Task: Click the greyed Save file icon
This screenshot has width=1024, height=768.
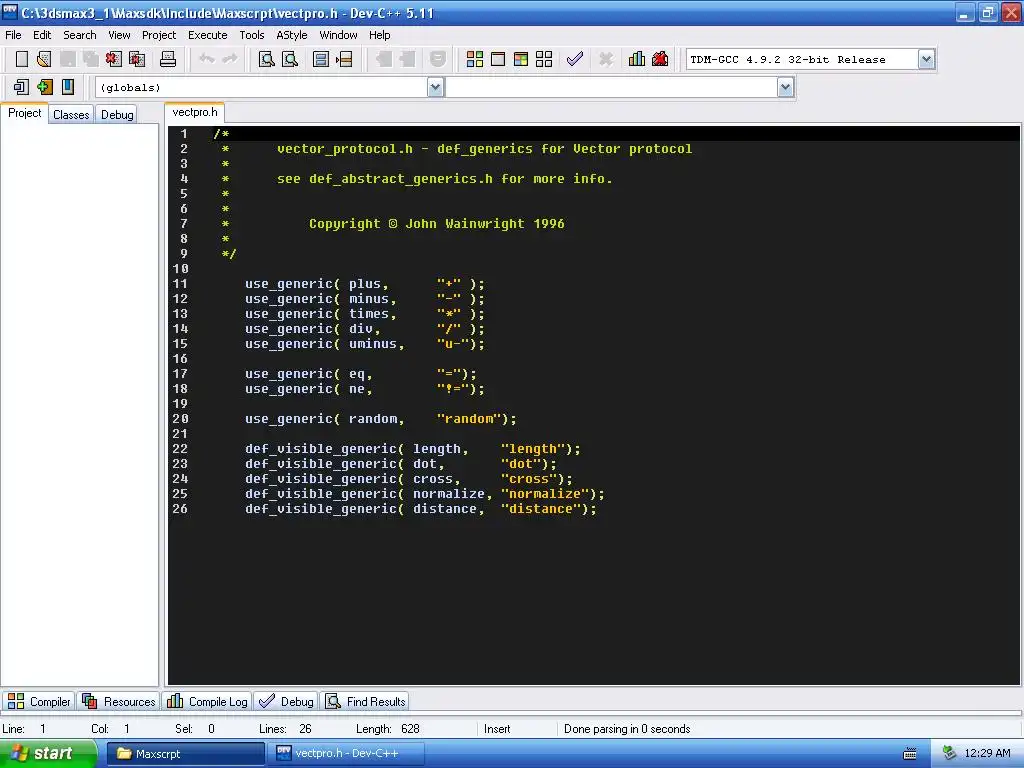Action: tap(67, 59)
